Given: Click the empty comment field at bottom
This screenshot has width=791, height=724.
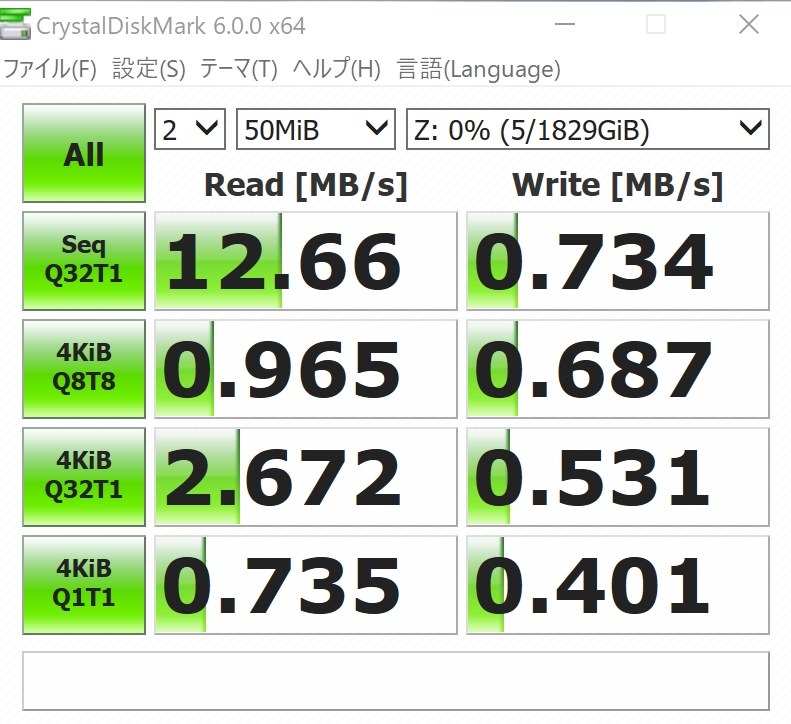Looking at the screenshot, I should 396,681.
